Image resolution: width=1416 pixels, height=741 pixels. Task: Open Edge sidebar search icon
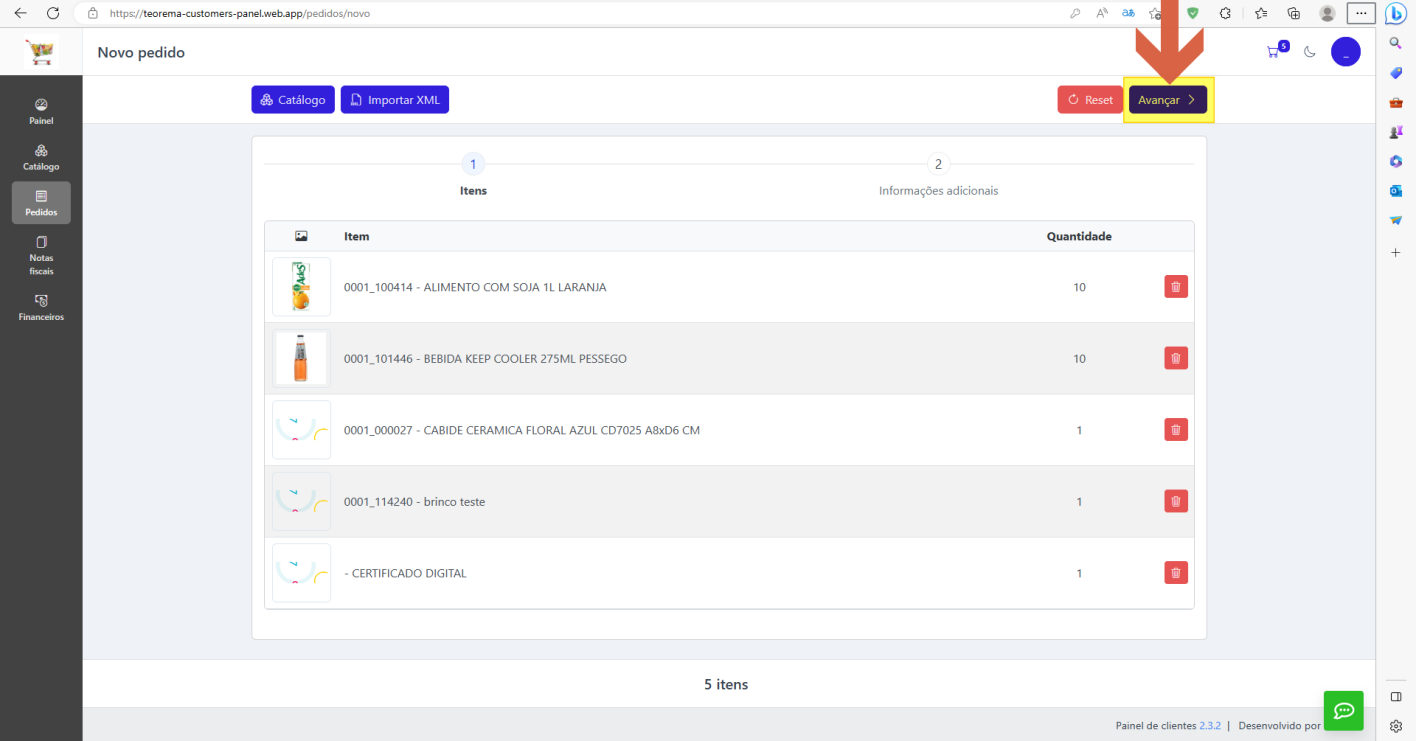[x=1396, y=43]
